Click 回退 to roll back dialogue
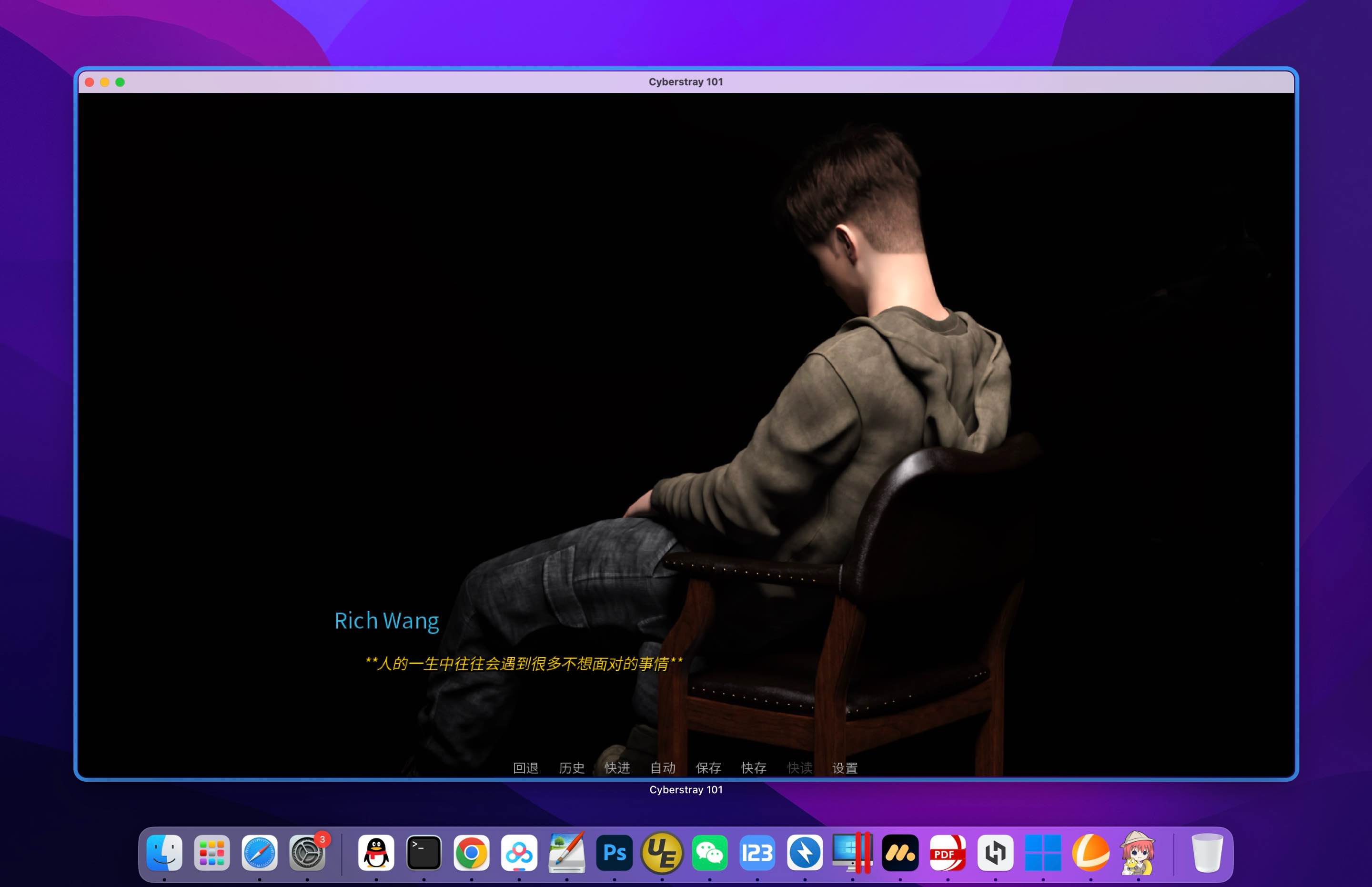This screenshot has height=887, width=1372. (526, 768)
